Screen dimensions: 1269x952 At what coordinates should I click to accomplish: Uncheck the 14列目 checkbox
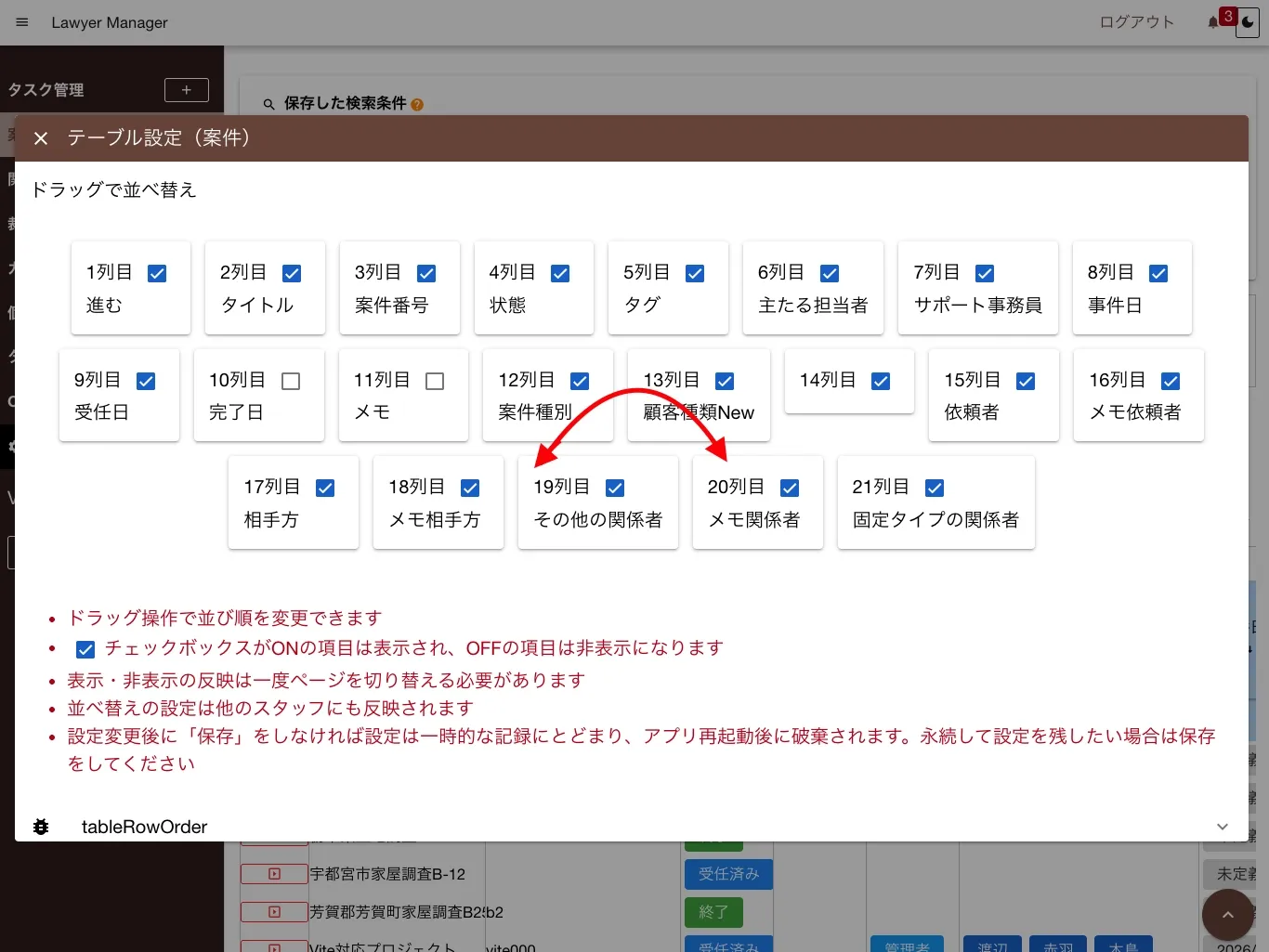(x=881, y=382)
